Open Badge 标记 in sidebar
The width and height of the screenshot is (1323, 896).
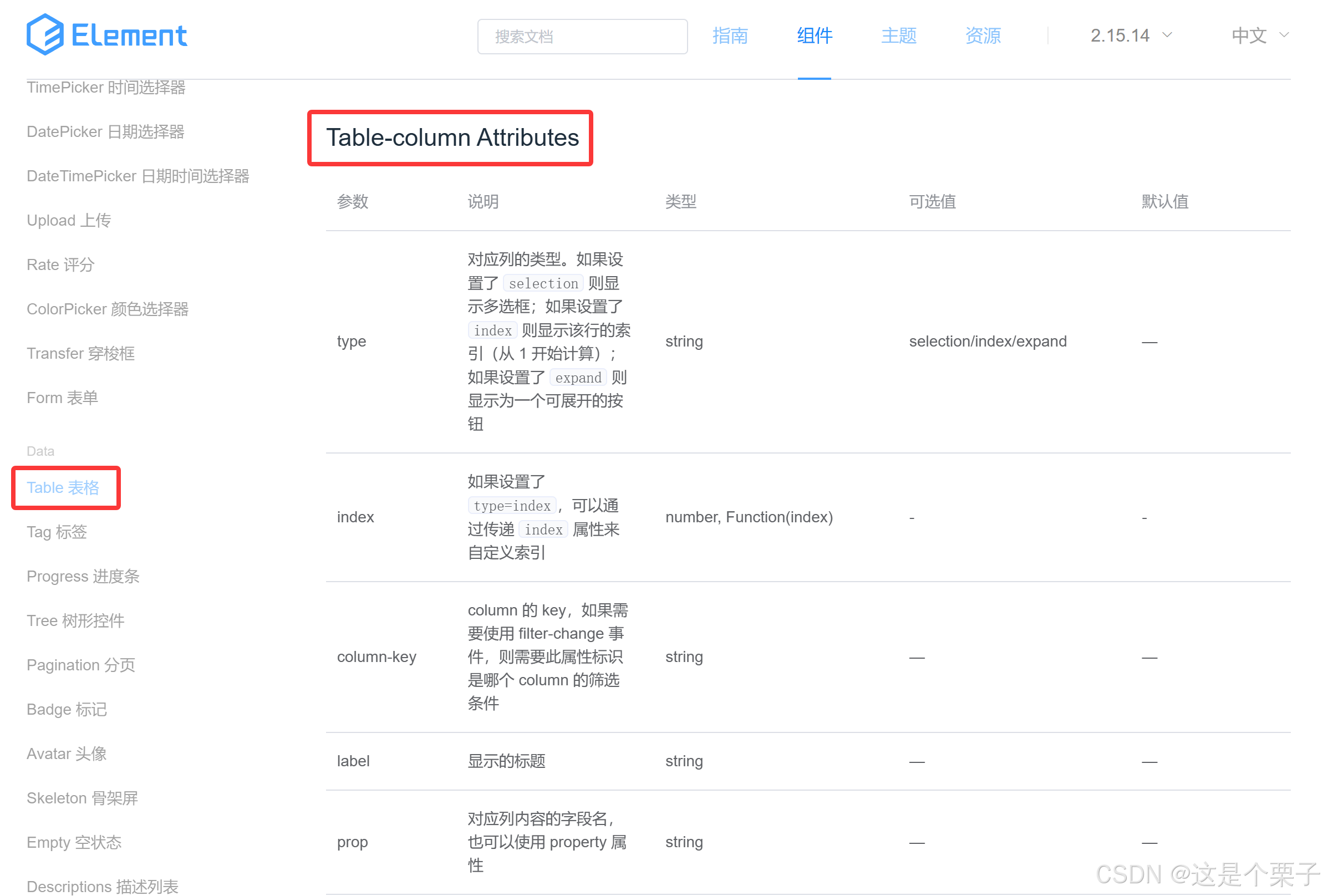[67, 710]
